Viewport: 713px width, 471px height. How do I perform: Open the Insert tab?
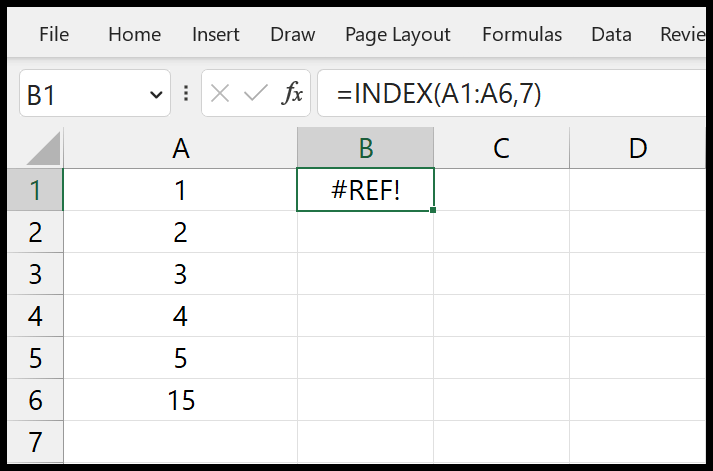(216, 35)
